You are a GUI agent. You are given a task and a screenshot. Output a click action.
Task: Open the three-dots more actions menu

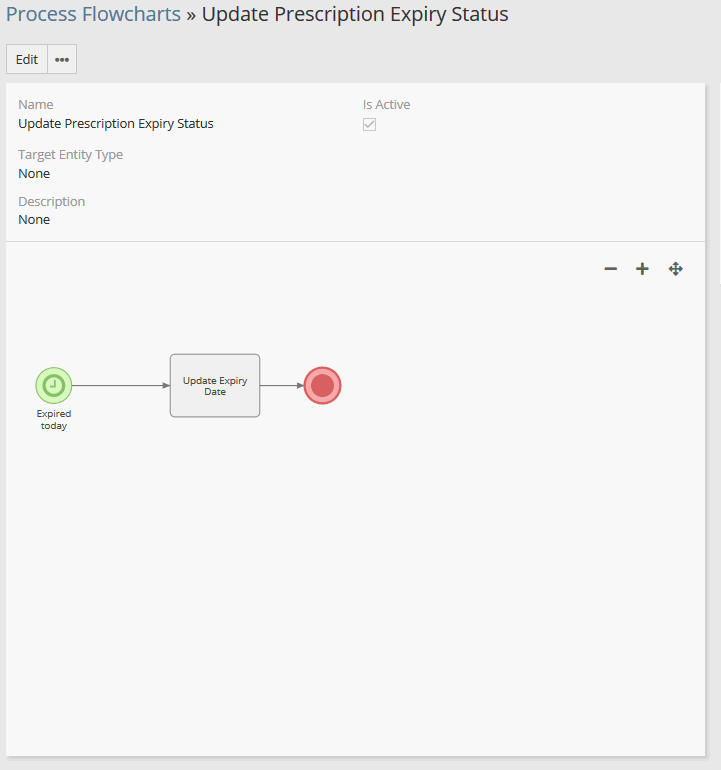62,59
